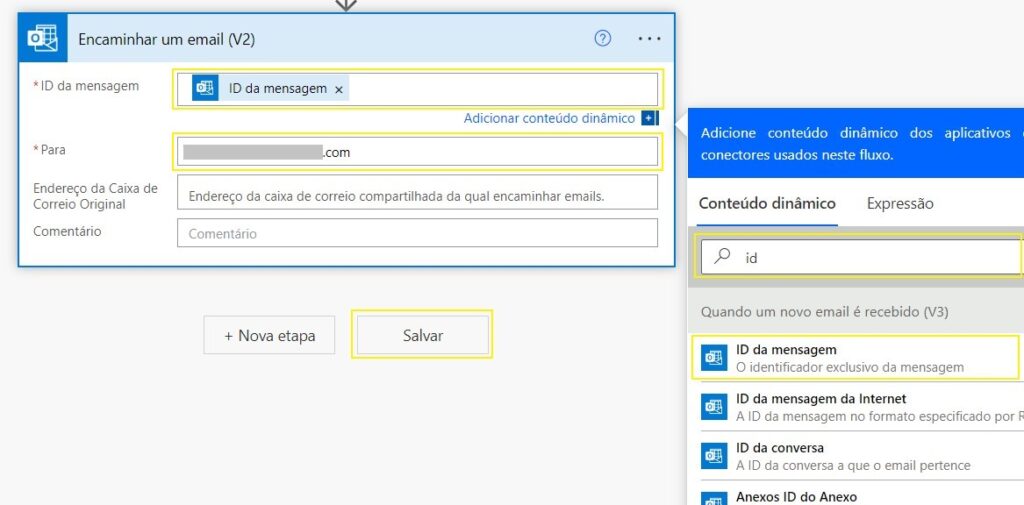Click the Para email address field
Image resolution: width=1024 pixels, height=505 pixels.
416,152
